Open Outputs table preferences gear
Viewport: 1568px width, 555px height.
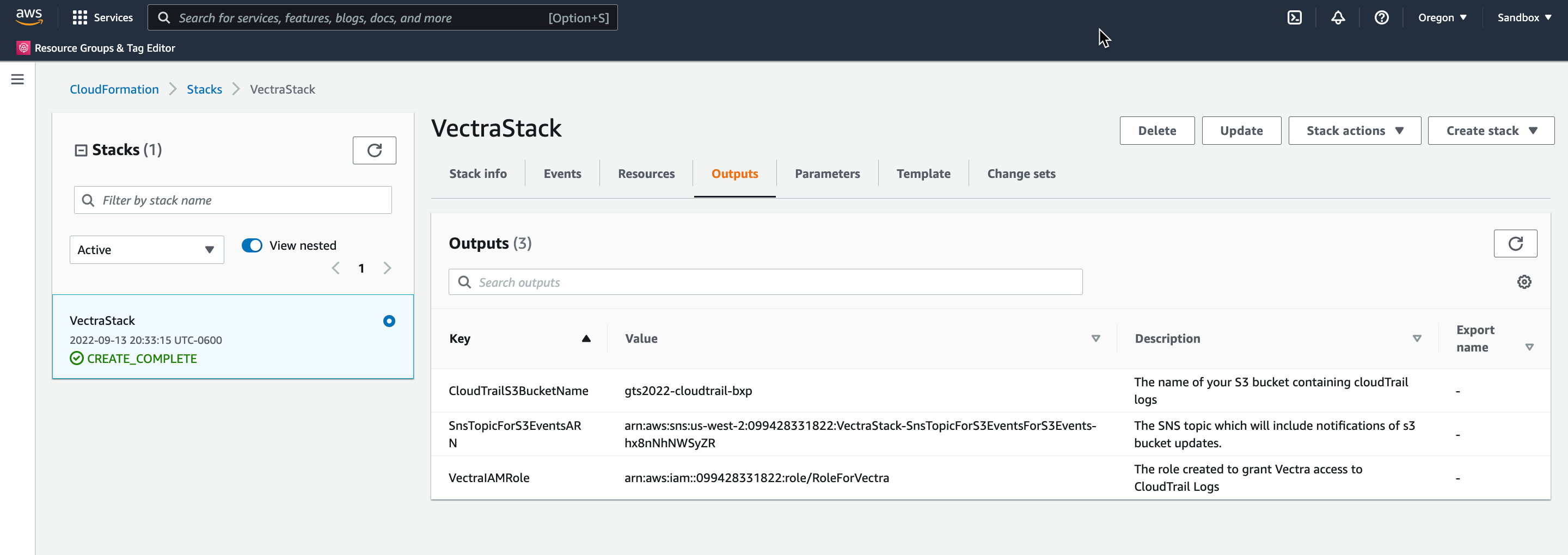click(1523, 282)
